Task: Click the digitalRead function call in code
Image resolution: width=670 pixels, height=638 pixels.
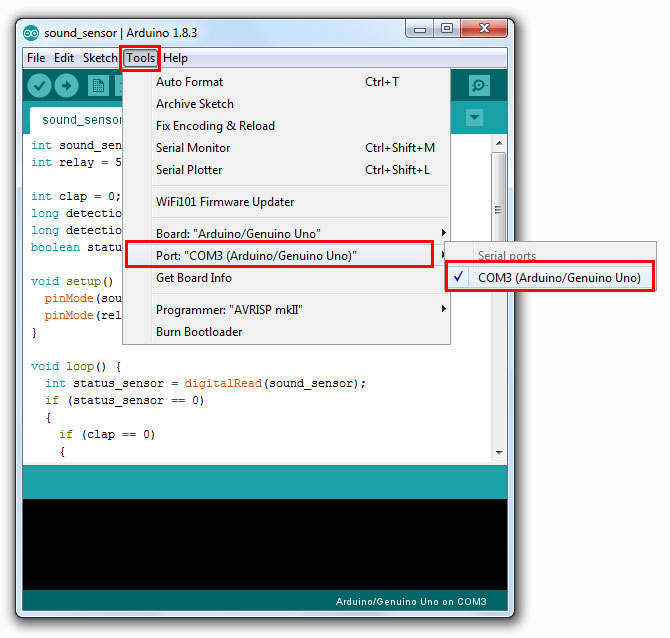Action: [x=223, y=383]
